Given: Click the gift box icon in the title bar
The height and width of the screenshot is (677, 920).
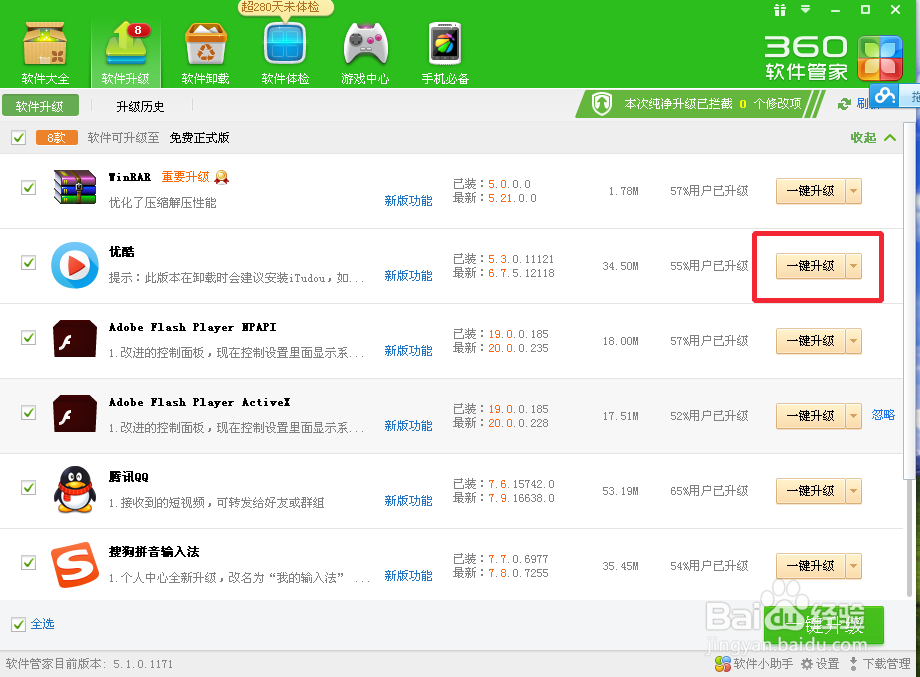Looking at the screenshot, I should (x=779, y=10).
